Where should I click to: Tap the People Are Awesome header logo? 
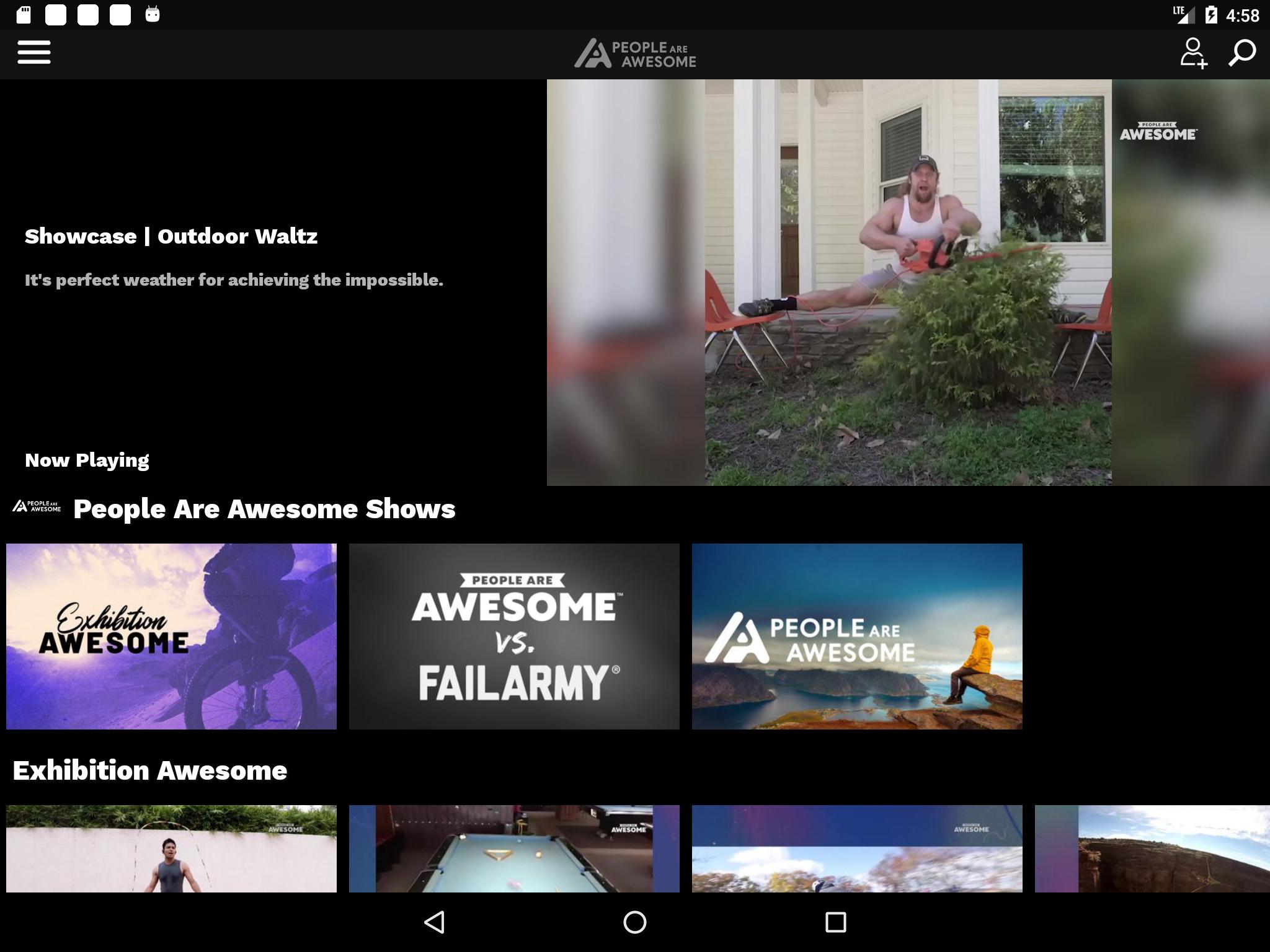tap(635, 54)
